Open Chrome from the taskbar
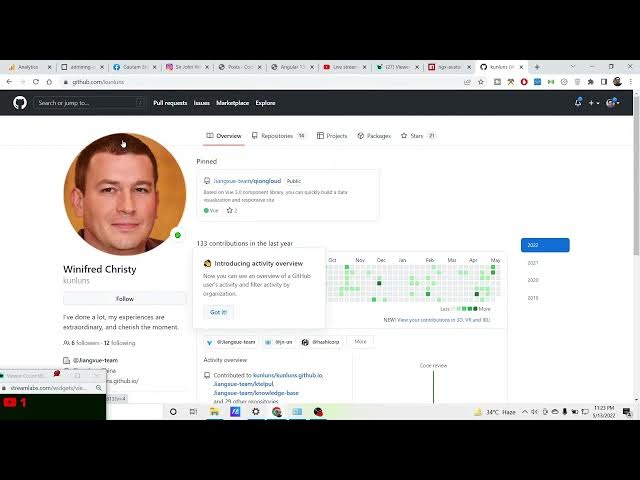The height and width of the screenshot is (480, 640). (277, 412)
